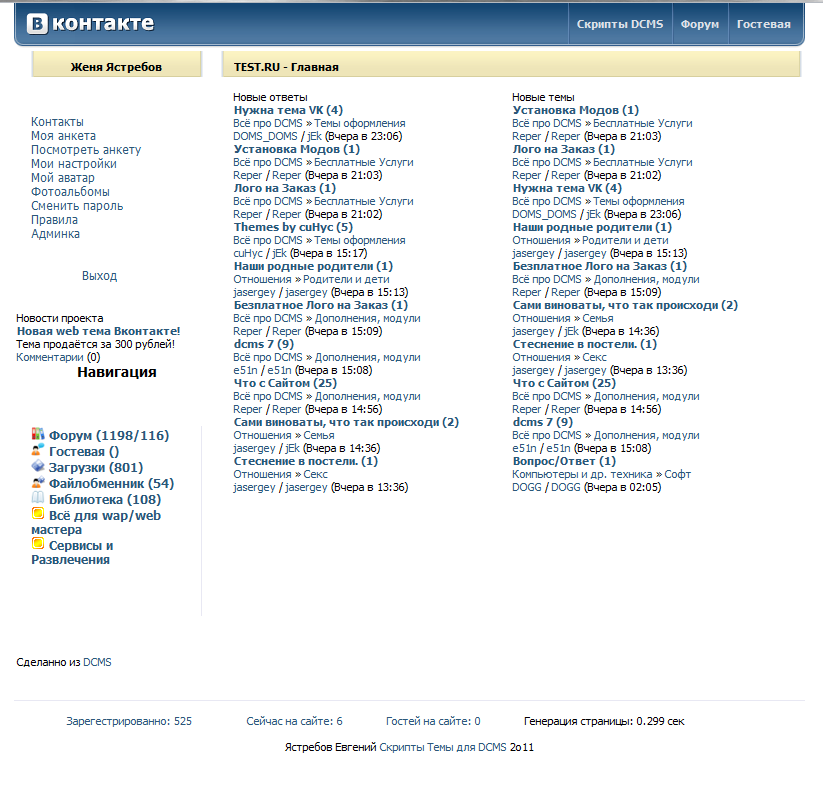
Task: Click Сейчас на сайте: 6 link
Action: (294, 721)
